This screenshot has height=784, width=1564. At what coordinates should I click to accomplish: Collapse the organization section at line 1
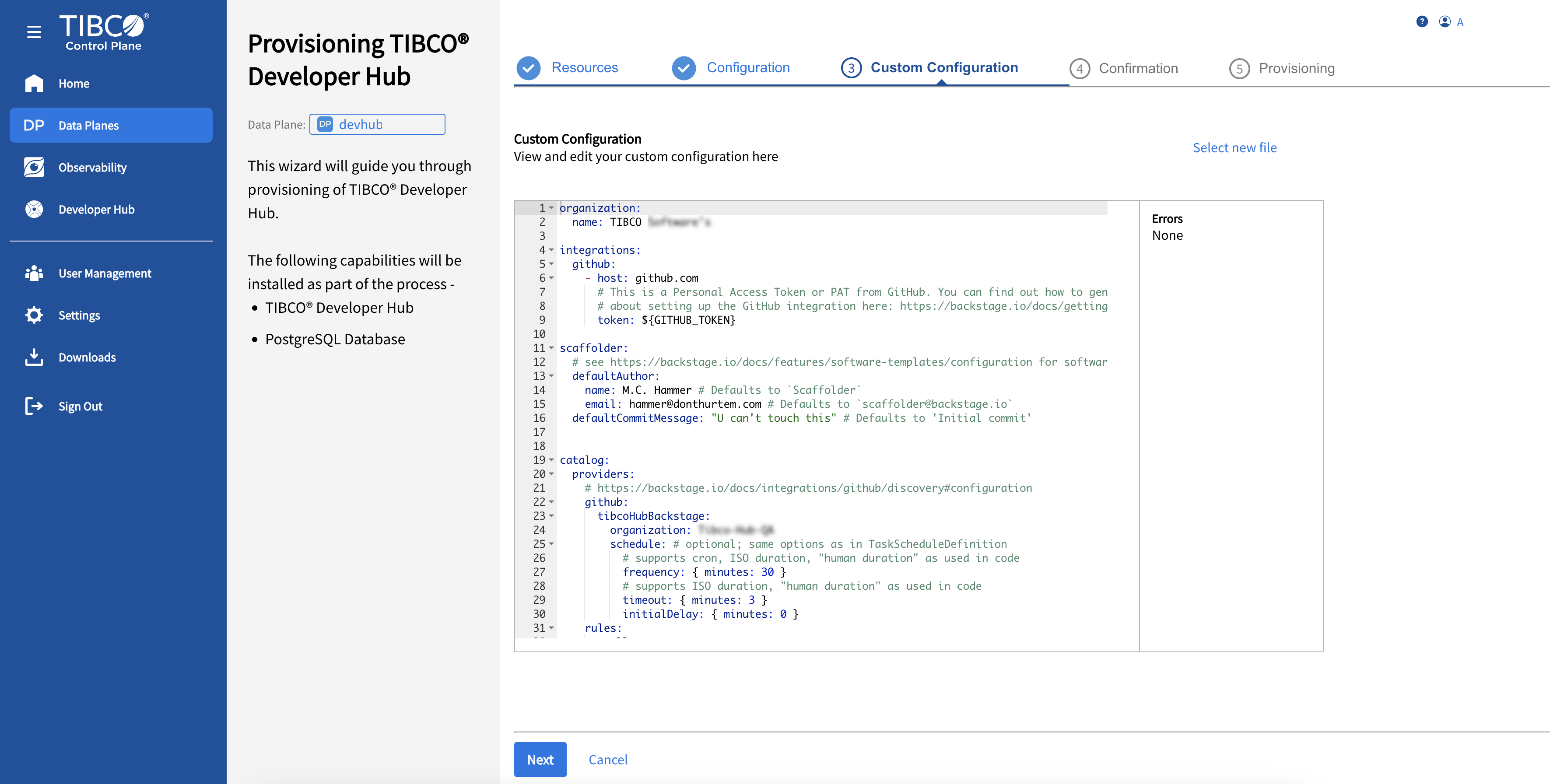tap(551, 208)
